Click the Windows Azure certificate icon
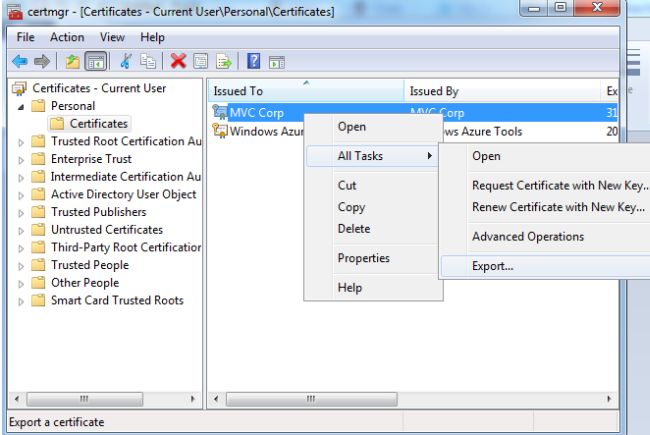 pos(220,131)
